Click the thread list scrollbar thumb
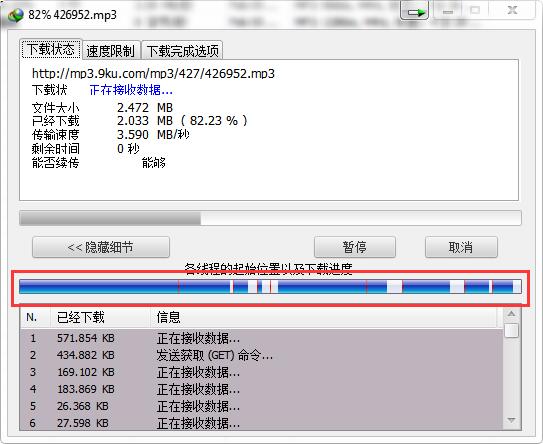Viewport: 543px width, 444px height. tap(511, 330)
